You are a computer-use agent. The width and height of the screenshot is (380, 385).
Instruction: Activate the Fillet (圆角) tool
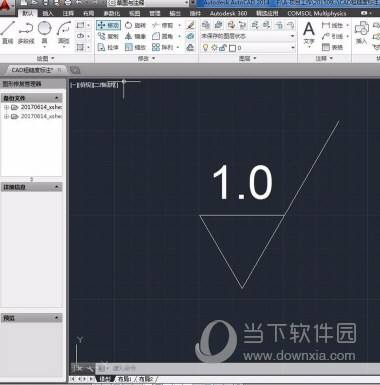click(163, 36)
